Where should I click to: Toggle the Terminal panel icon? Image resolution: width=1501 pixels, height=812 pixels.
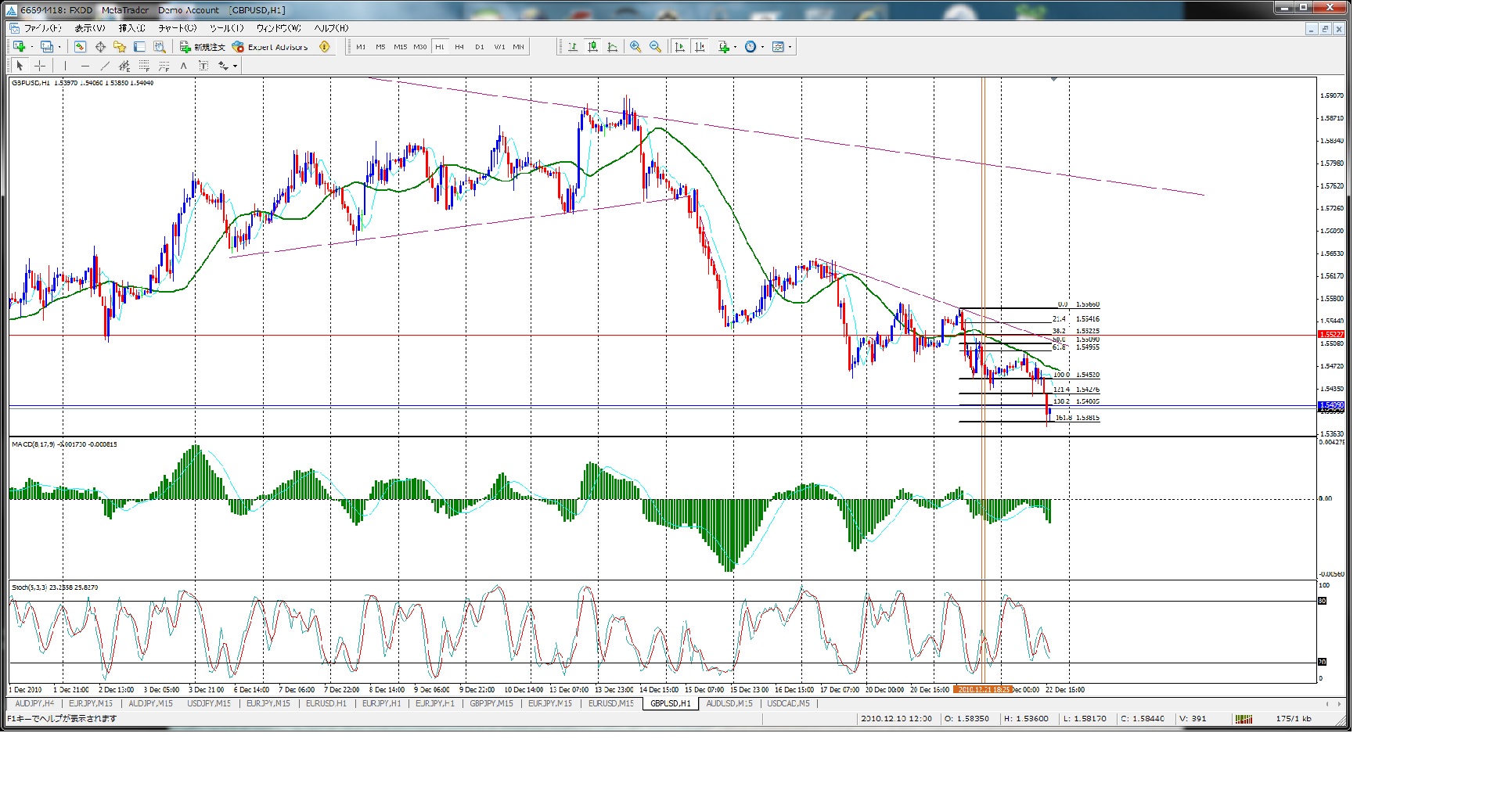click(140, 47)
